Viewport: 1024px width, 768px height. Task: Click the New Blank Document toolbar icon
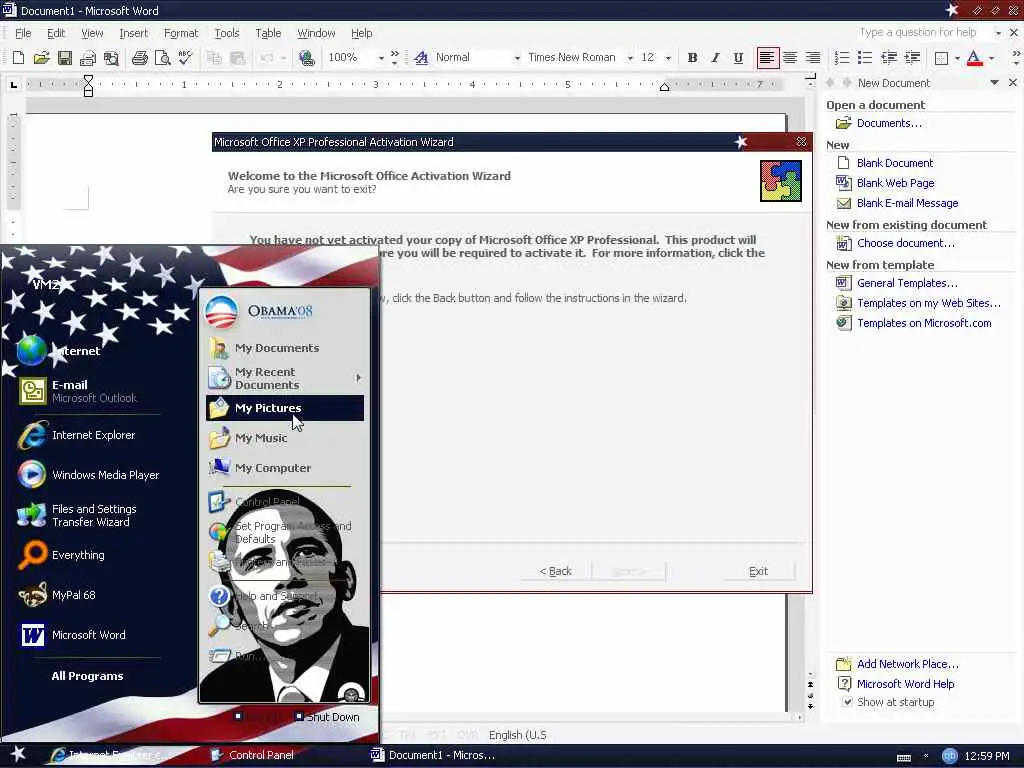point(18,58)
